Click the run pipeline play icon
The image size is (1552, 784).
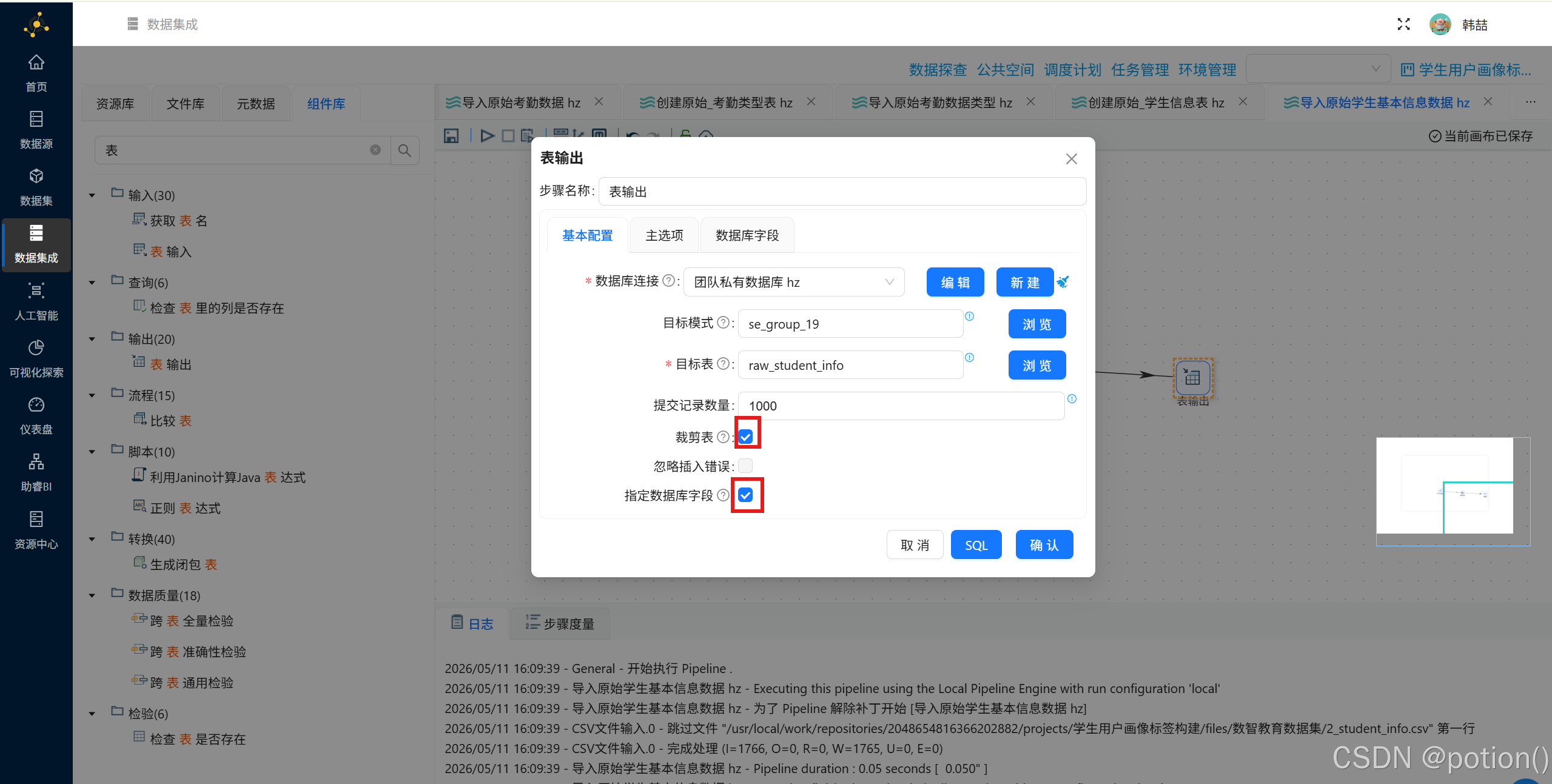tap(487, 136)
